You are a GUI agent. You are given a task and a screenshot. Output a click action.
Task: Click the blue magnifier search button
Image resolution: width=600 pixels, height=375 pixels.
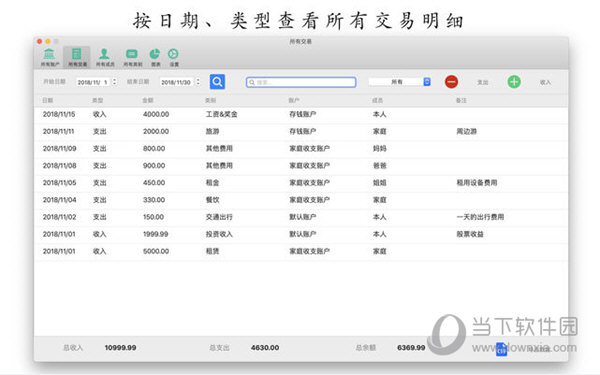point(217,82)
